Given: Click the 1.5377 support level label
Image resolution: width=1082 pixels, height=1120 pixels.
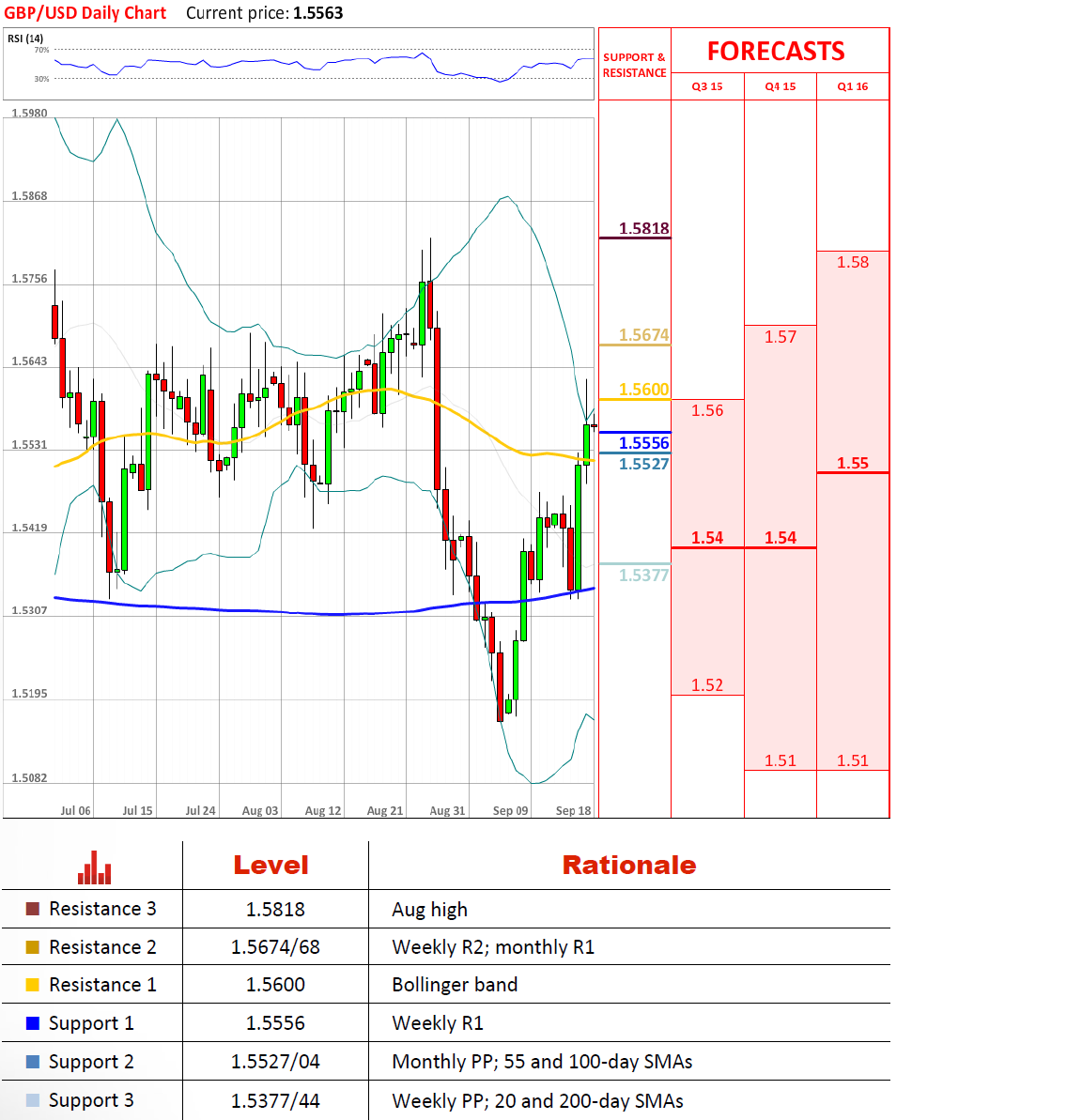Looking at the screenshot, I should (644, 575).
